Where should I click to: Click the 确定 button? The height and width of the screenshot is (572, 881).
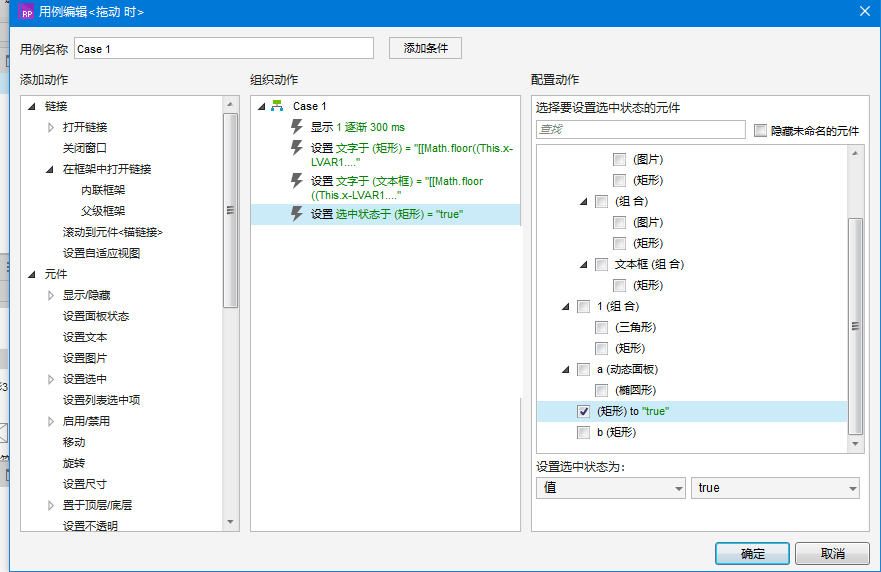click(x=752, y=553)
